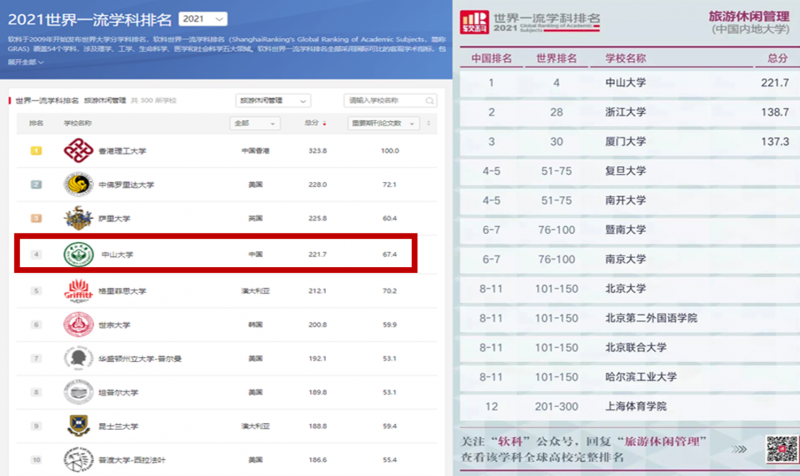Click 复旦大学 in the right ranking list
800x476 pixels.
tap(626, 171)
